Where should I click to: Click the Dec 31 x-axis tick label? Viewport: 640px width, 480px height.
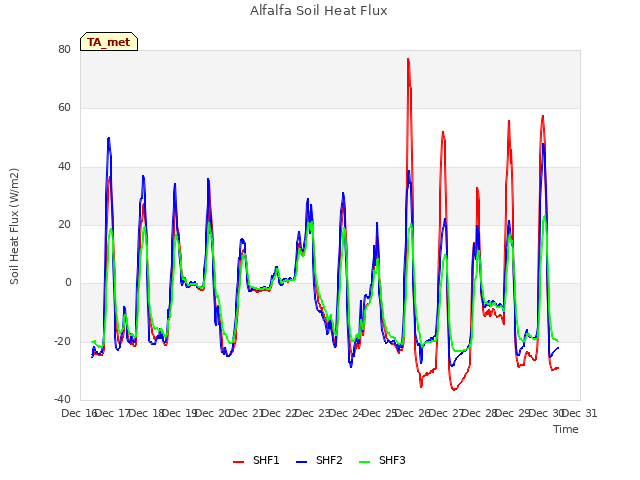pos(580,413)
